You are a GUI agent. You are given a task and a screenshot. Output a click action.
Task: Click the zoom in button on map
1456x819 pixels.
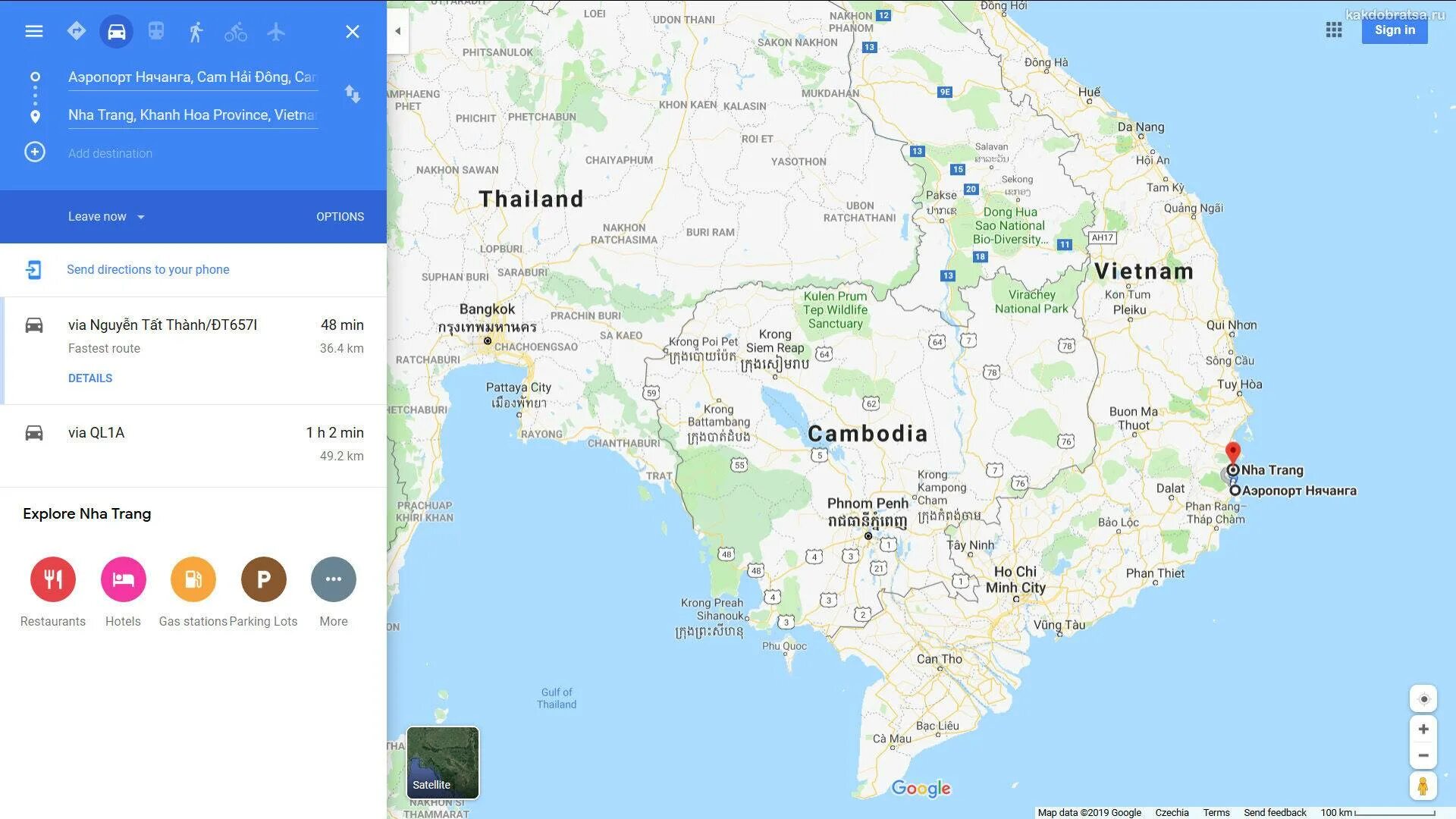tap(1421, 727)
